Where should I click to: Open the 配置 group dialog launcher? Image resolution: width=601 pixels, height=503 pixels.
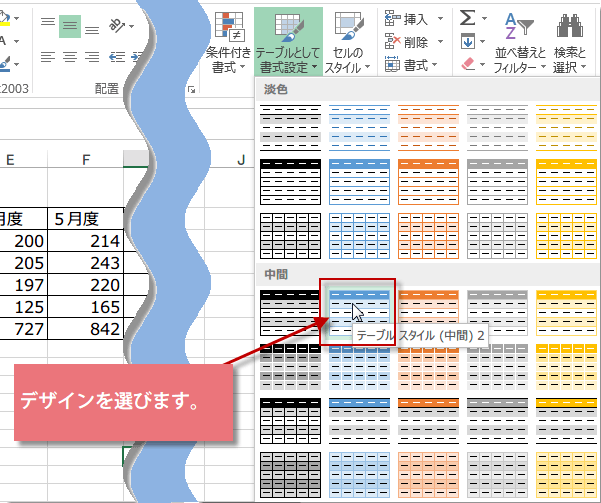pos(192,90)
